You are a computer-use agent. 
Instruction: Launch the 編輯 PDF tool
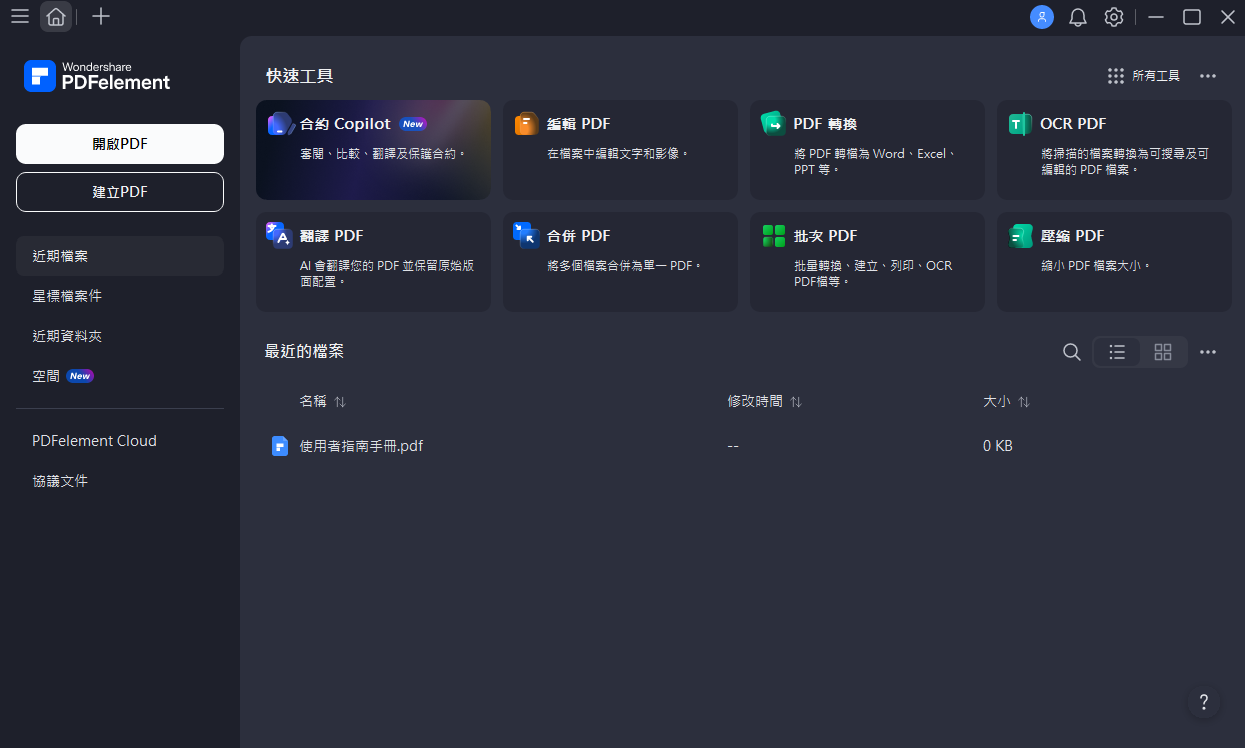(620, 150)
